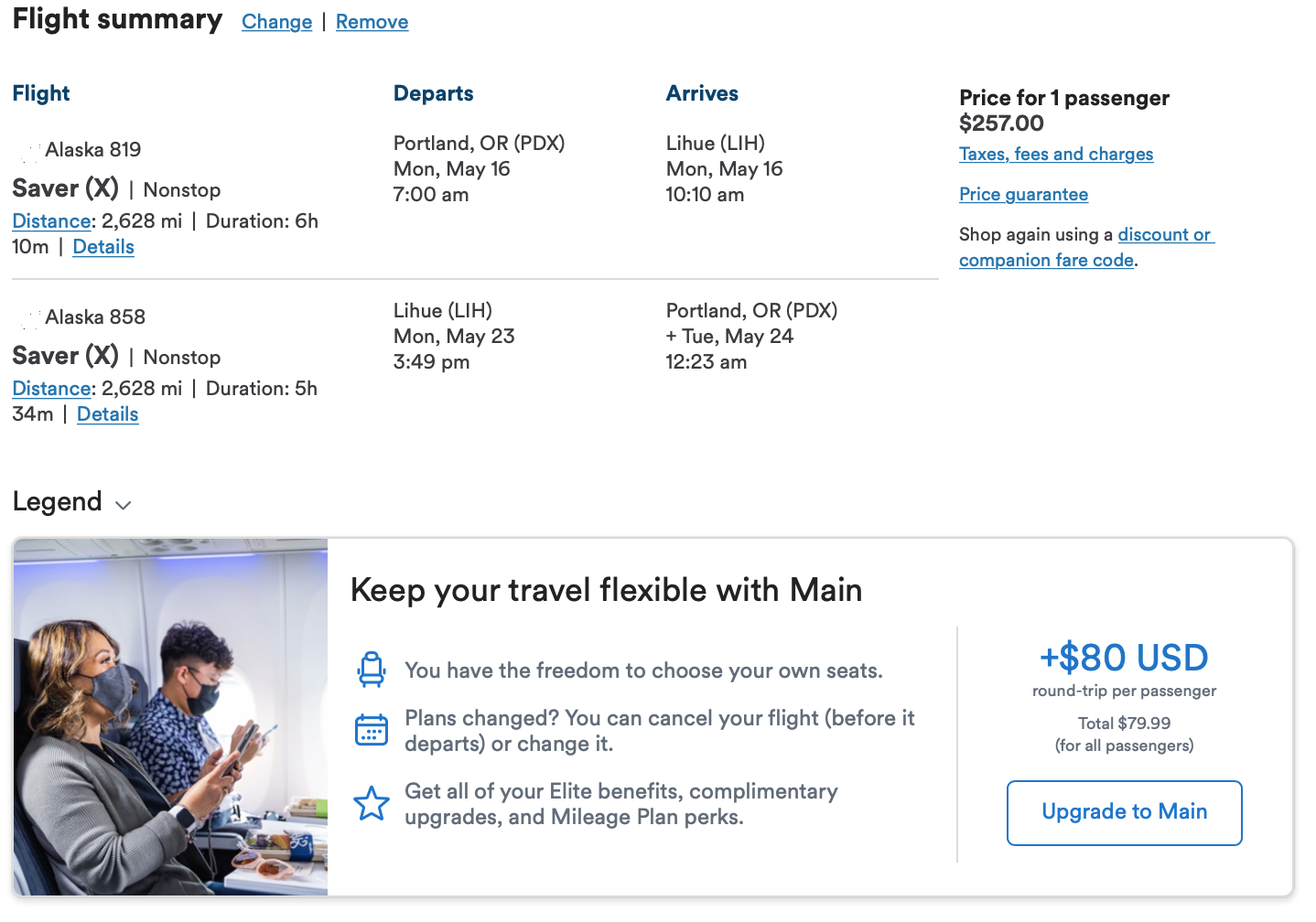Open the Price guarantee link

point(1023,195)
